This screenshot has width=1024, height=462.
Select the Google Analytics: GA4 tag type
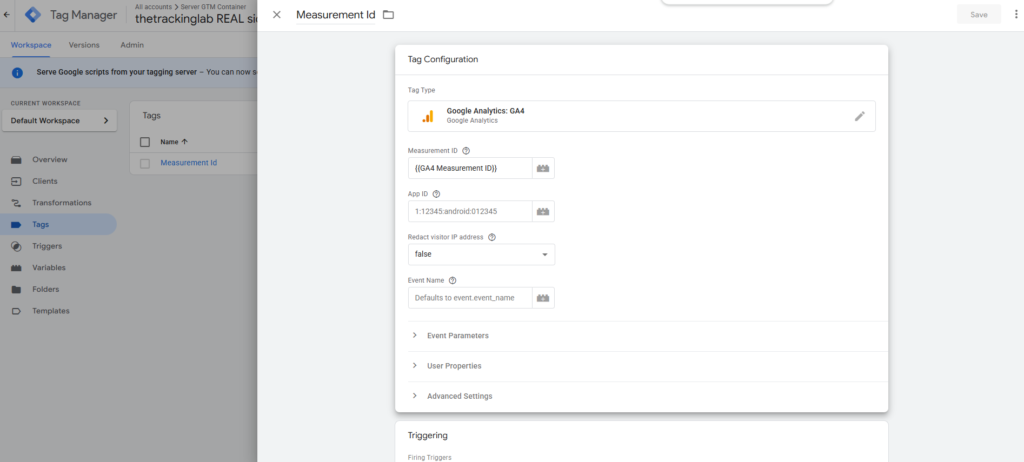click(641, 116)
